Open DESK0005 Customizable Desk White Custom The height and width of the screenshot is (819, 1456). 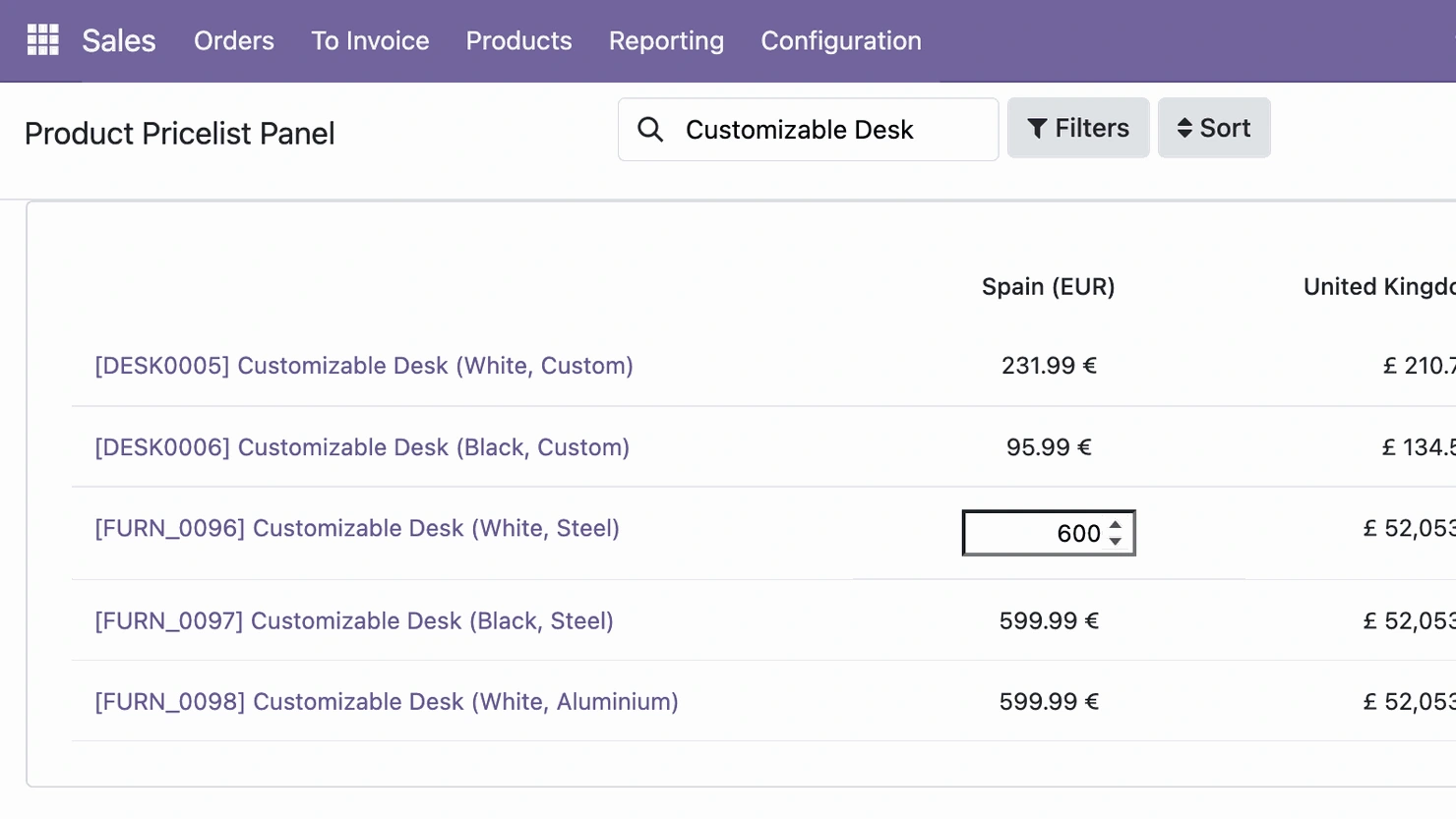point(363,365)
